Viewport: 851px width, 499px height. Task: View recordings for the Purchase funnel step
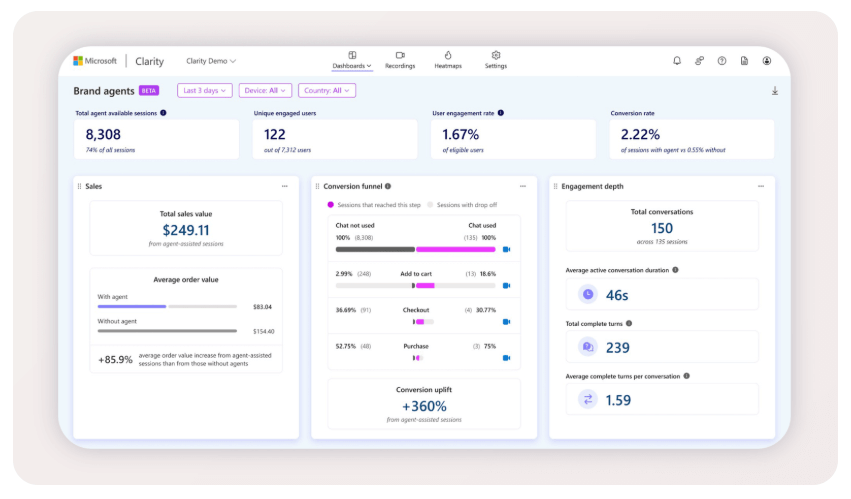pyautogui.click(x=506, y=357)
